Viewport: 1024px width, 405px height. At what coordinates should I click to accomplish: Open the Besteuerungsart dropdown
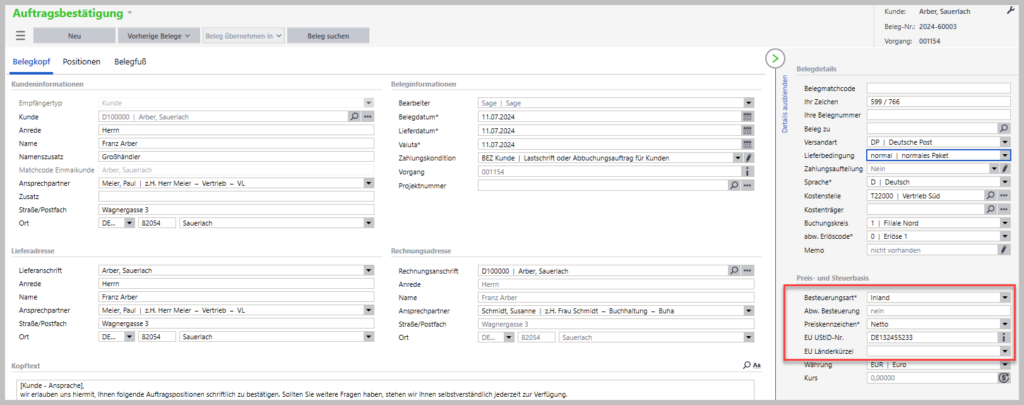coord(1004,297)
